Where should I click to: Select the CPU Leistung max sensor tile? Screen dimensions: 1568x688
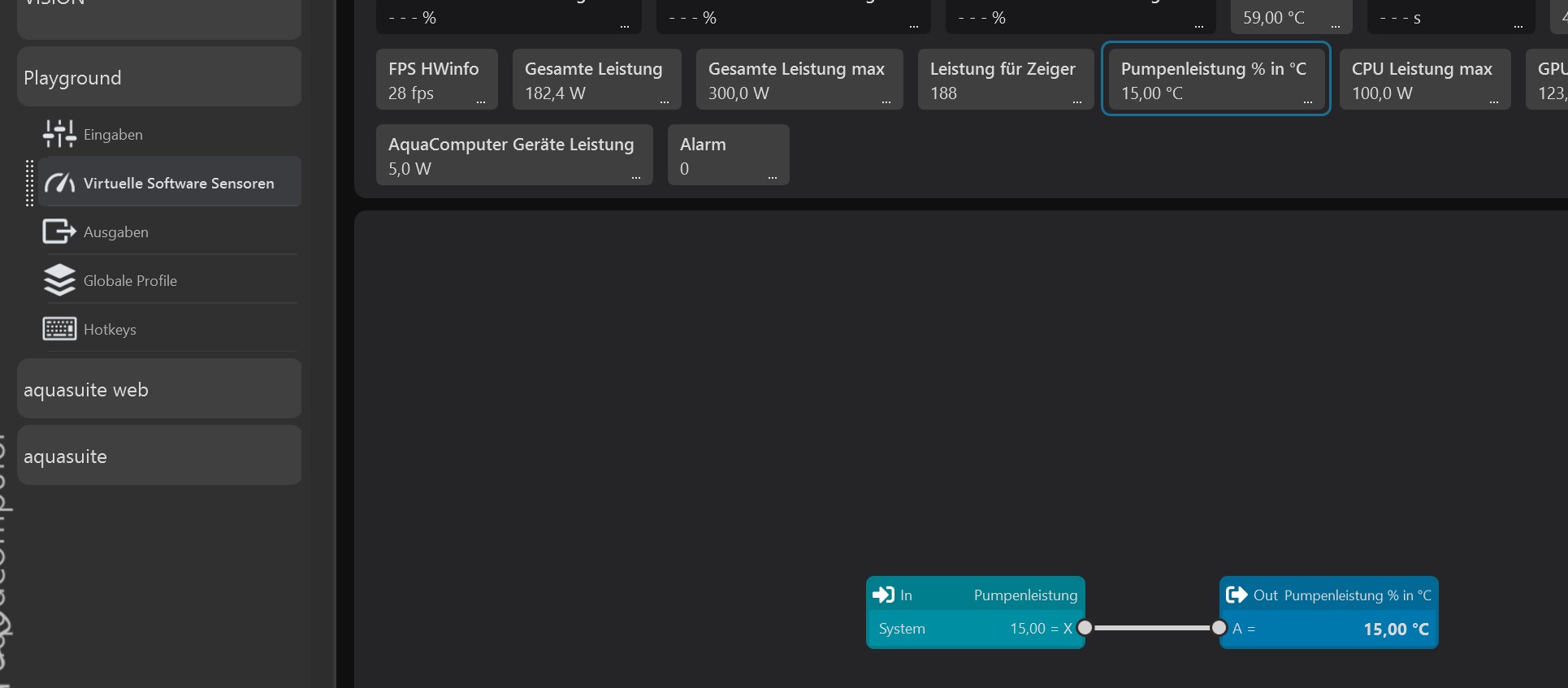tap(1424, 80)
